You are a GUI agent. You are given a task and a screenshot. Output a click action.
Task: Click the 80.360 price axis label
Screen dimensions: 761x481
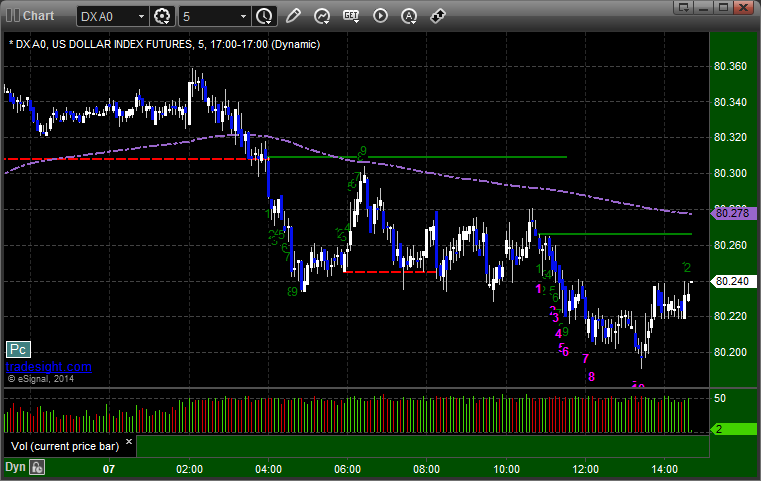730,66
